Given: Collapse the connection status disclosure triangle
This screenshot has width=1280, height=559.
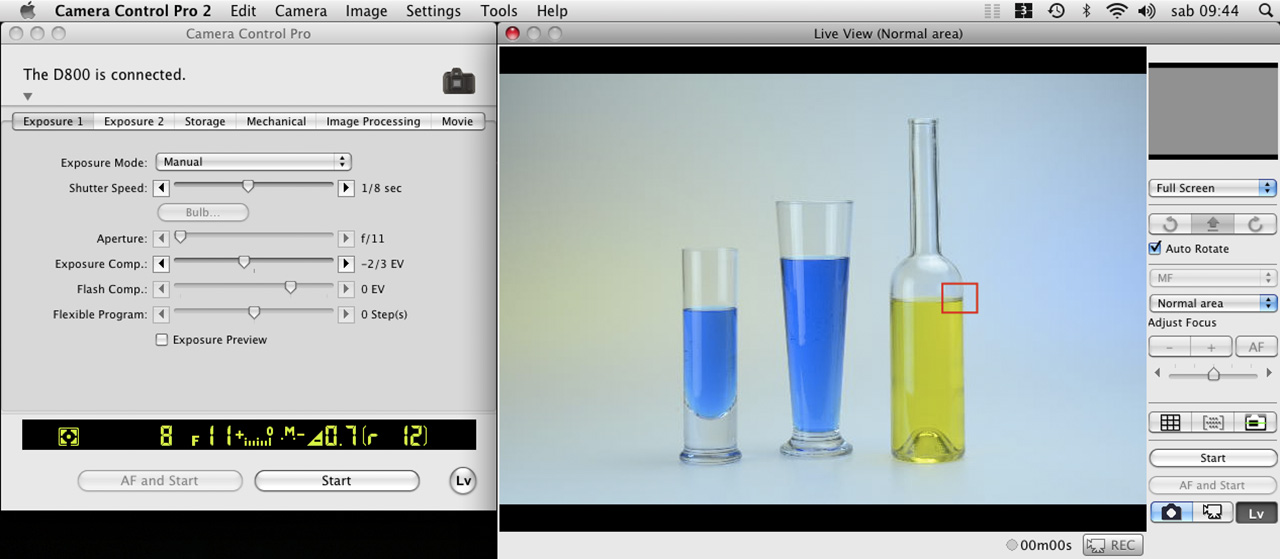Looking at the screenshot, I should pyautogui.click(x=28, y=97).
